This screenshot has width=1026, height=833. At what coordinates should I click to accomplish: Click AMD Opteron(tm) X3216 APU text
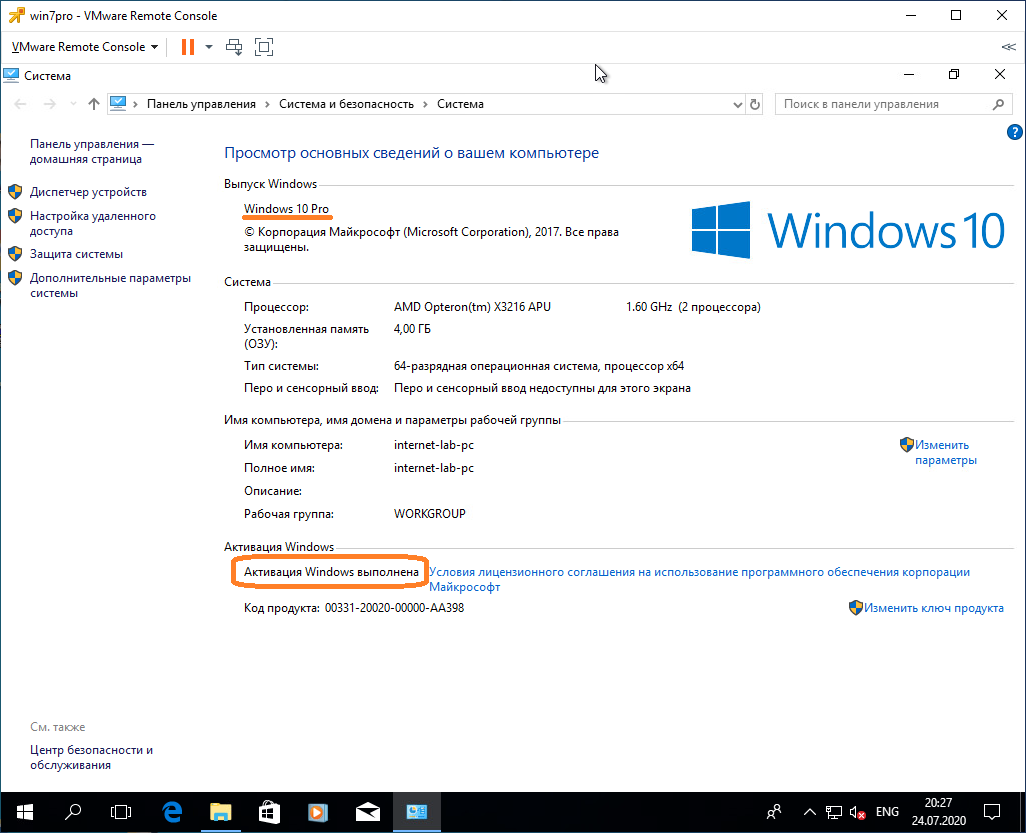472,307
